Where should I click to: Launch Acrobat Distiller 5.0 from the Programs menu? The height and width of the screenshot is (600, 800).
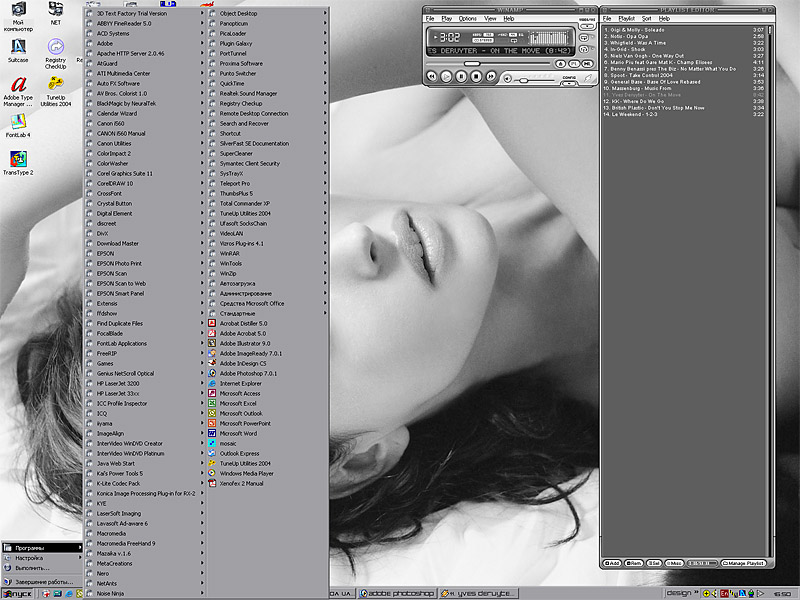point(267,323)
